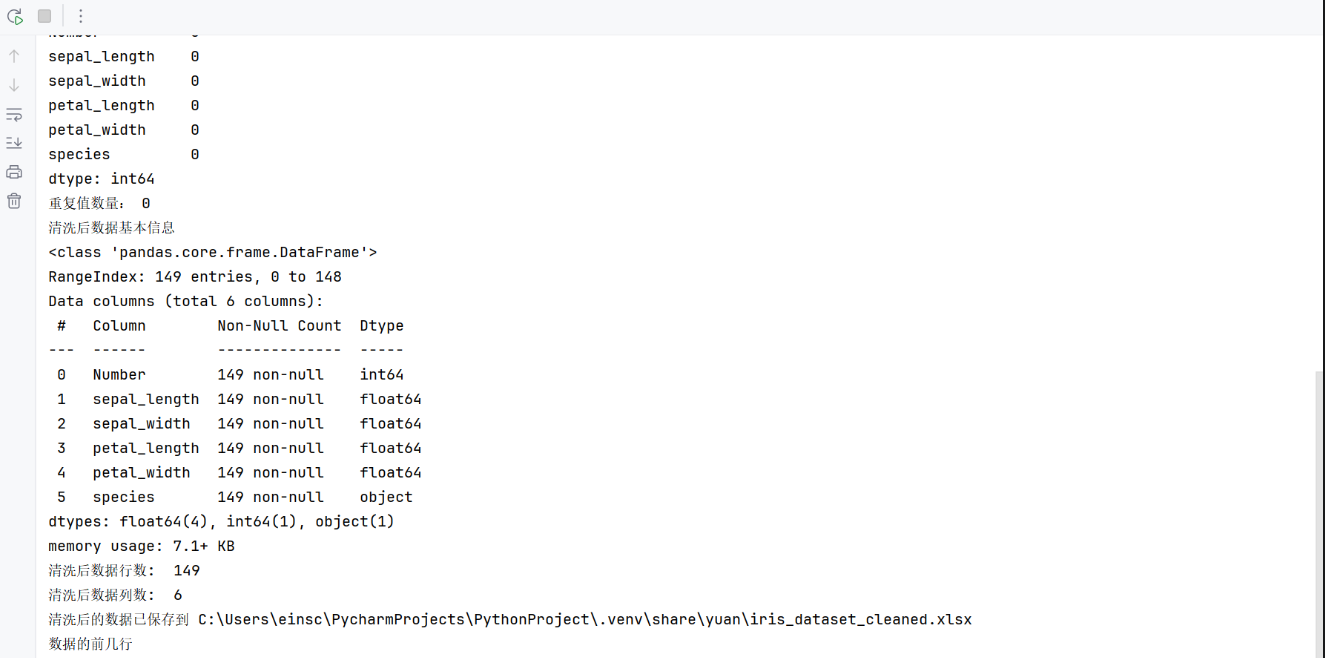Click the 重复值数量 0 output line
The height and width of the screenshot is (658, 1325).
[99, 204]
